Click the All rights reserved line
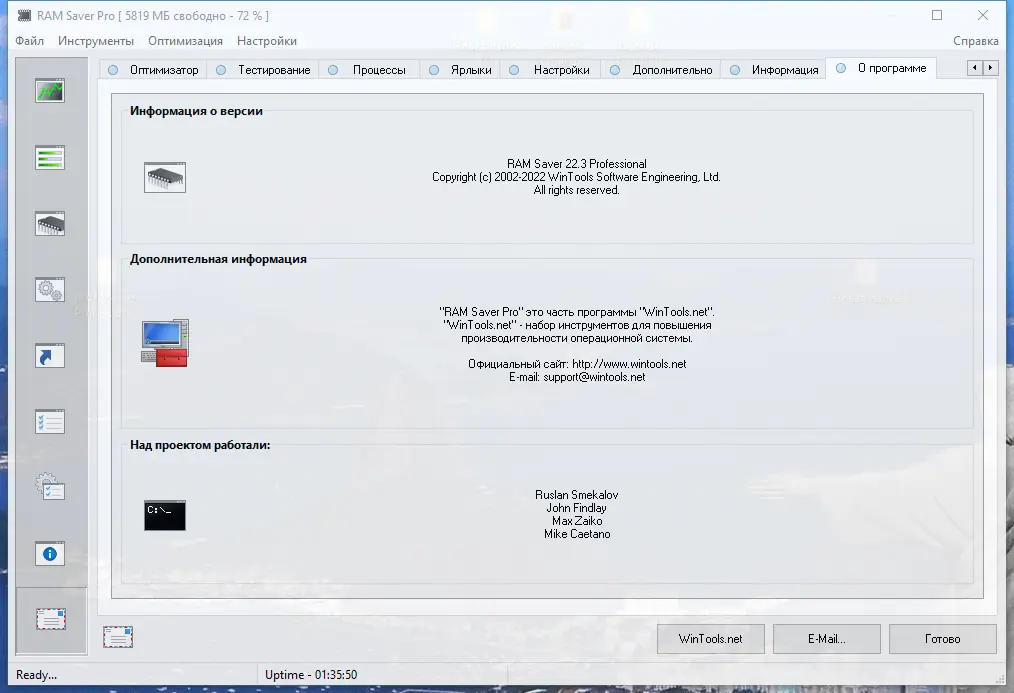The height and width of the screenshot is (693, 1014). coord(576,189)
